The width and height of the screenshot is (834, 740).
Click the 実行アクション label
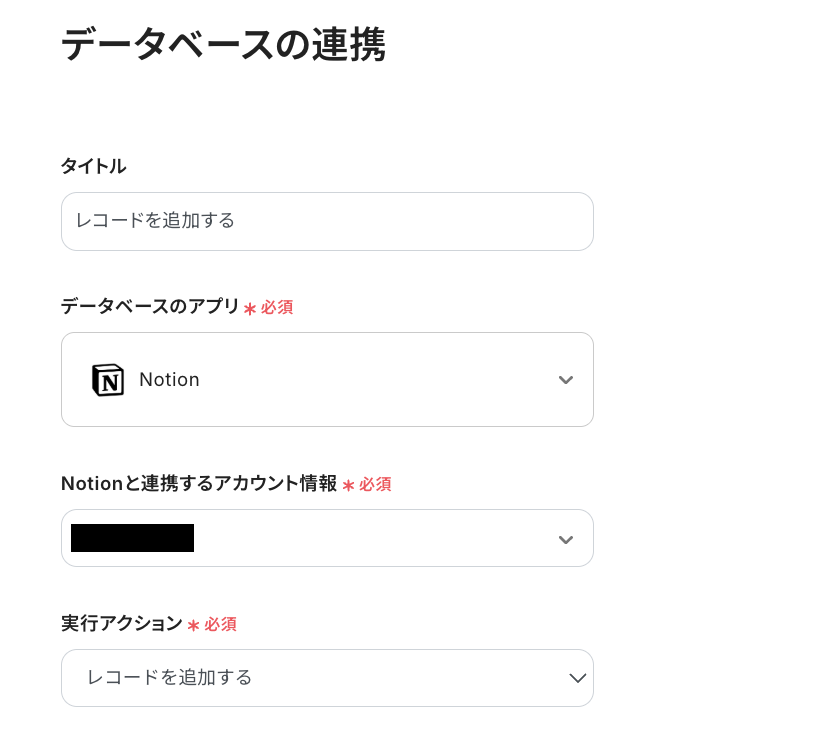tap(121, 624)
